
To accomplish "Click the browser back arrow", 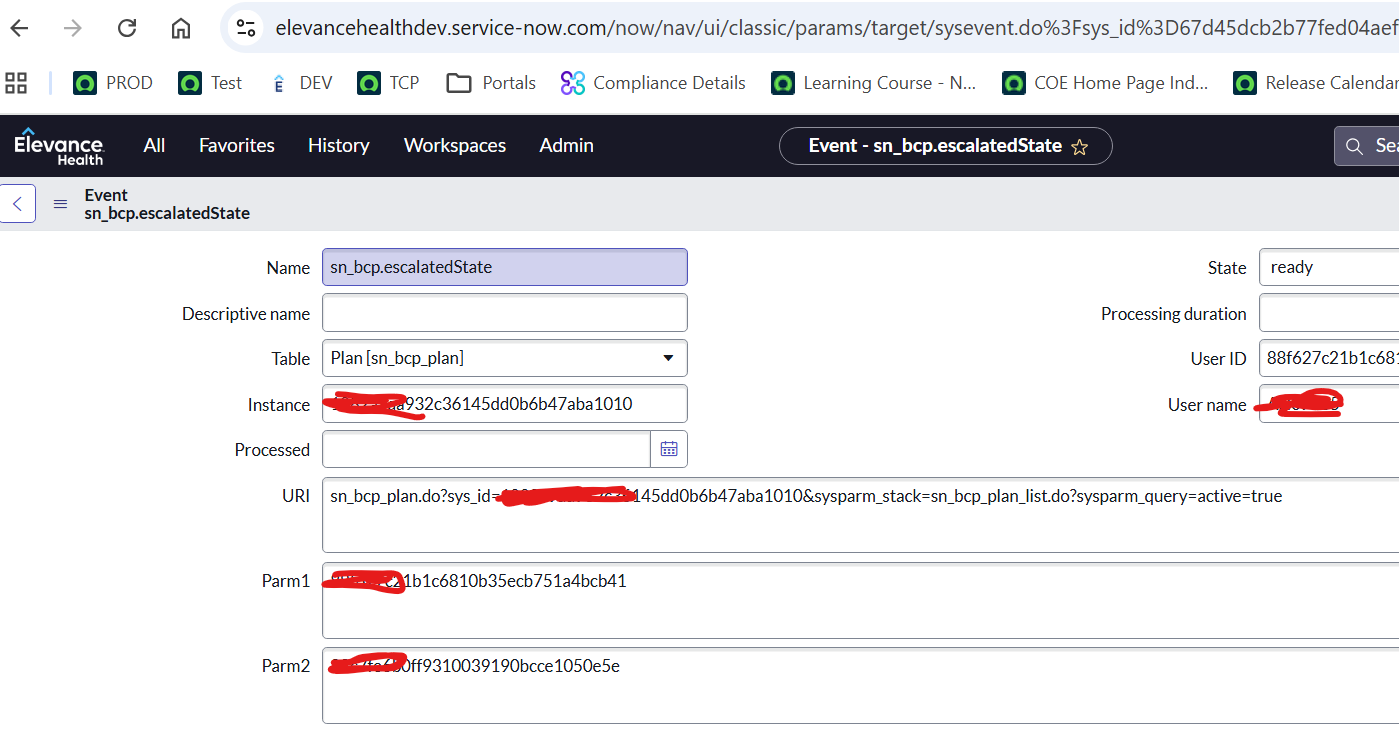I will click(19, 28).
